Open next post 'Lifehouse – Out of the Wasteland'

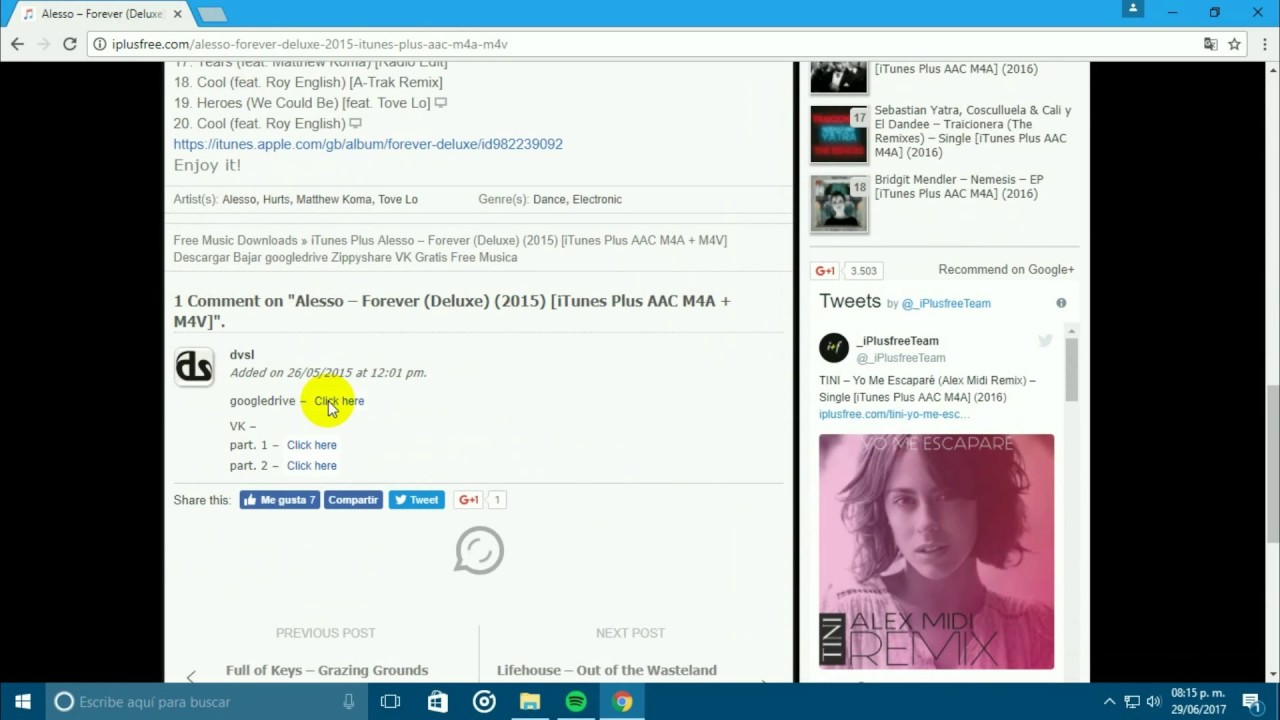607,670
